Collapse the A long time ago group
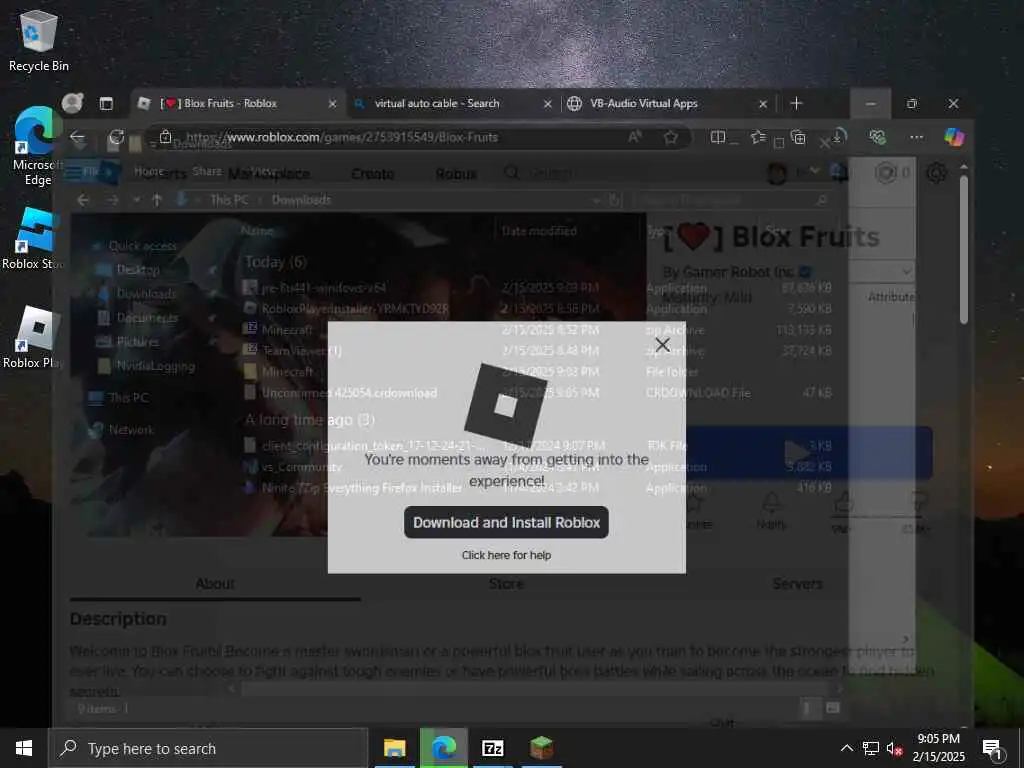Screen dimensions: 1024x768 tap(309, 420)
